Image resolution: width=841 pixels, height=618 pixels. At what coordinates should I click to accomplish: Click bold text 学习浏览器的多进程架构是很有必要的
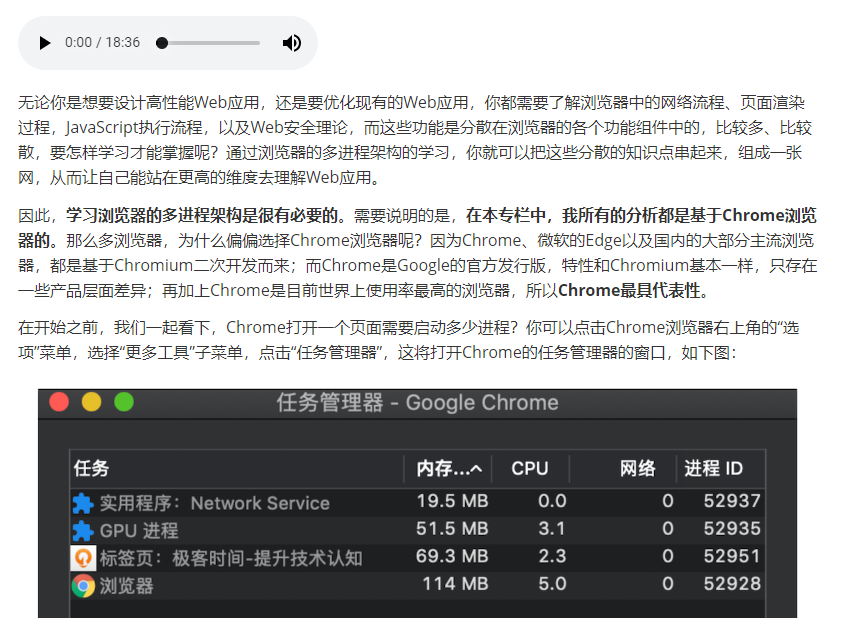202,216
